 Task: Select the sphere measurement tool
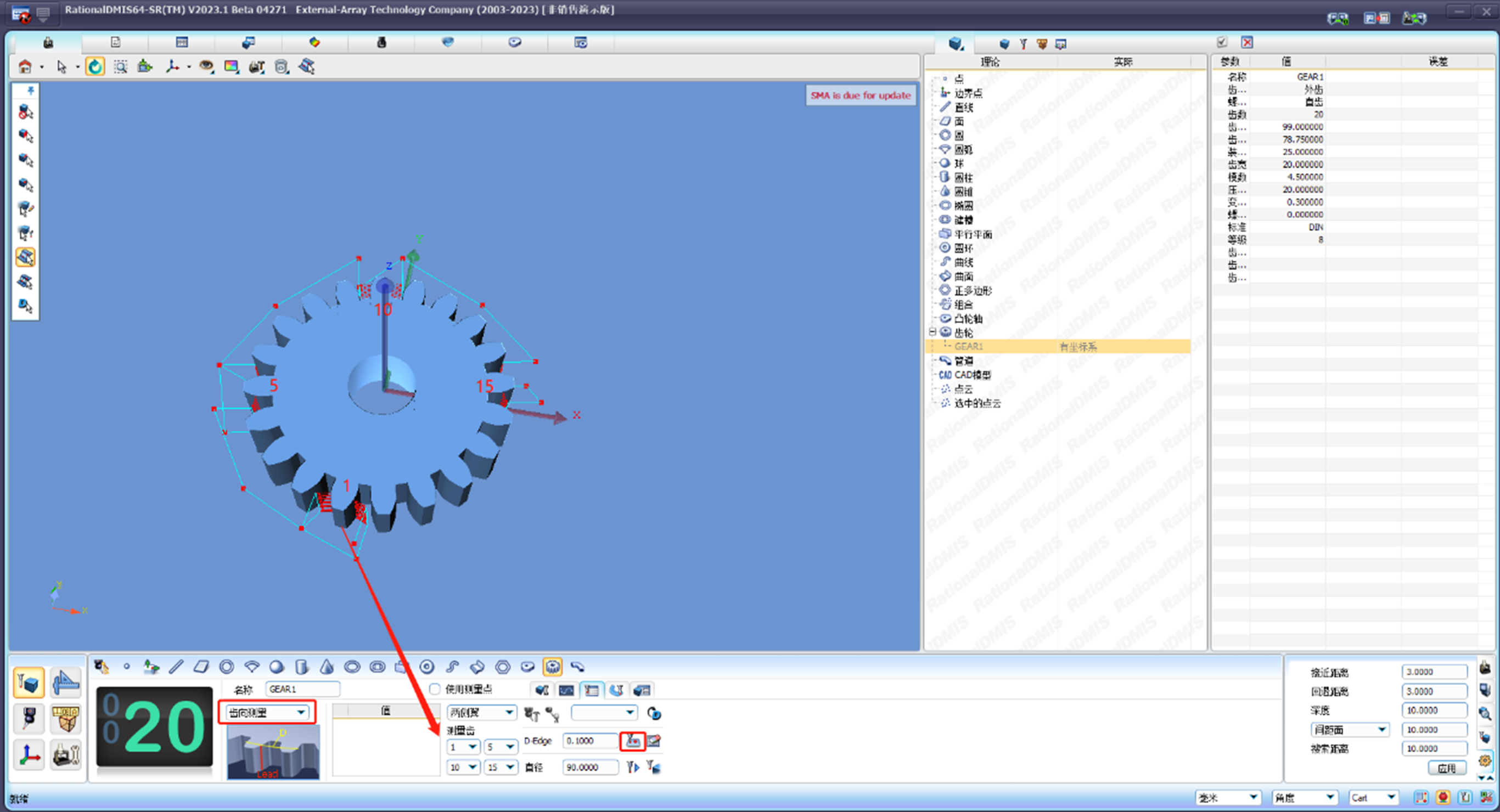coord(277,667)
